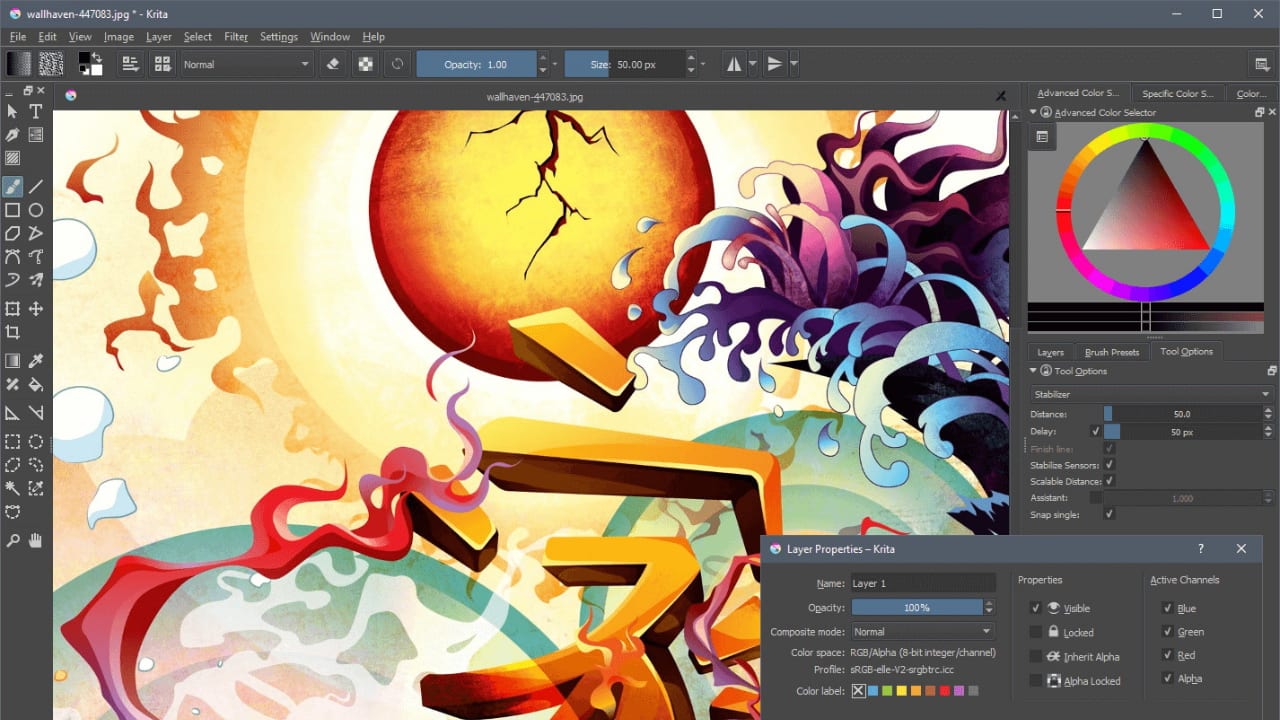Viewport: 1280px width, 720px height.
Task: Choose the Ellipse shape tool
Action: click(36, 210)
